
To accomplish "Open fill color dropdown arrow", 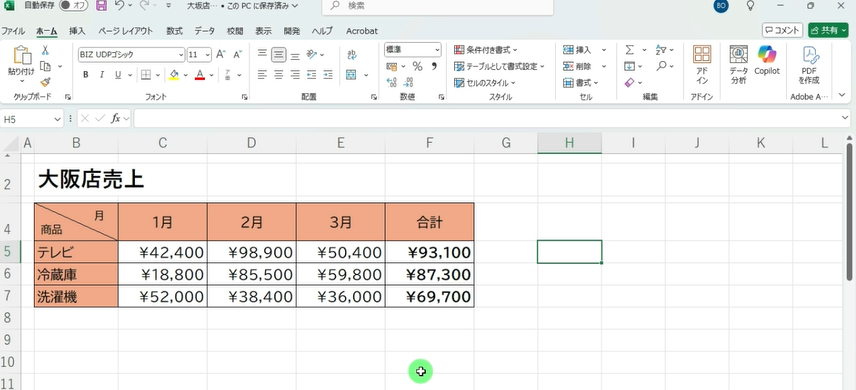I will coord(186,75).
